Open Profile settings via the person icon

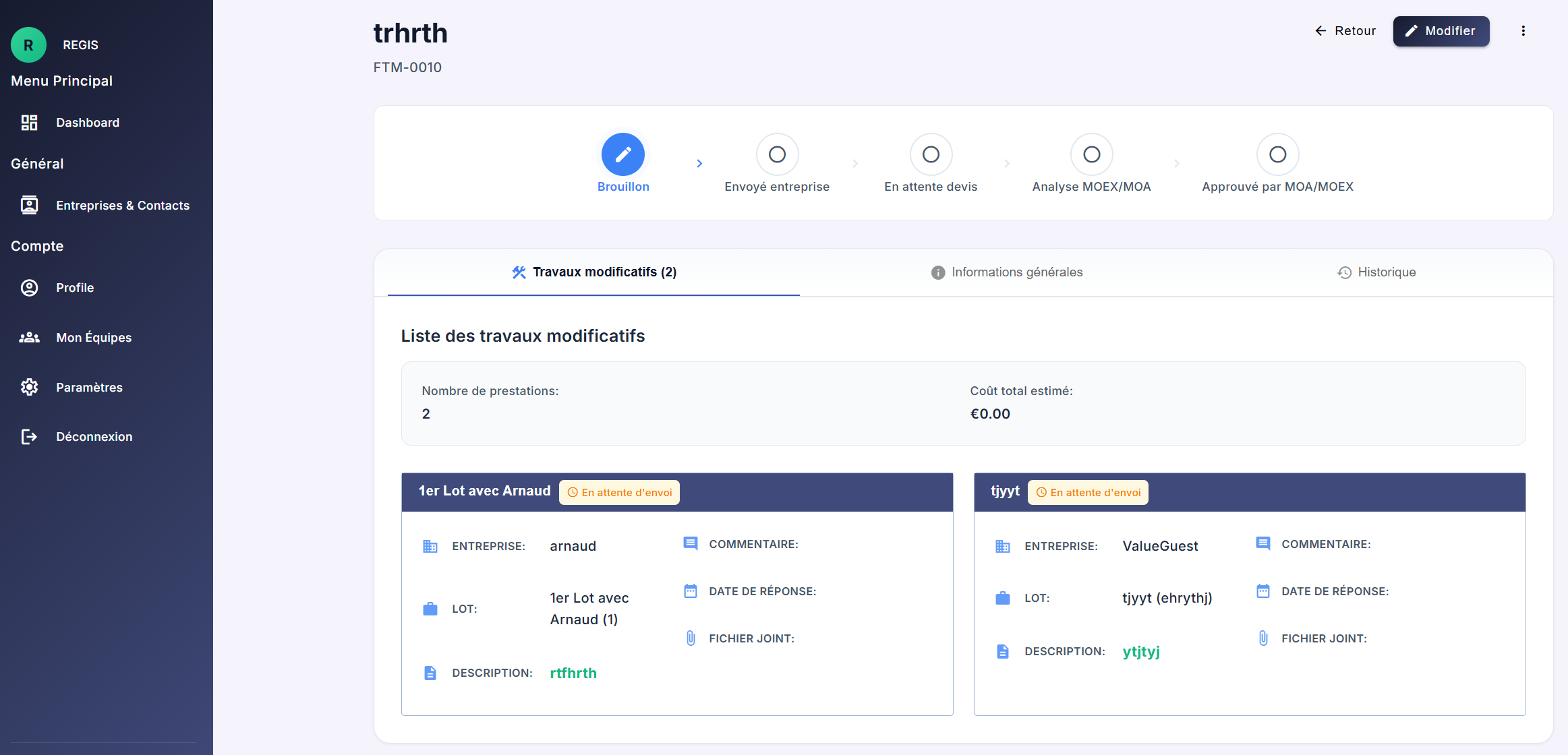click(x=29, y=287)
